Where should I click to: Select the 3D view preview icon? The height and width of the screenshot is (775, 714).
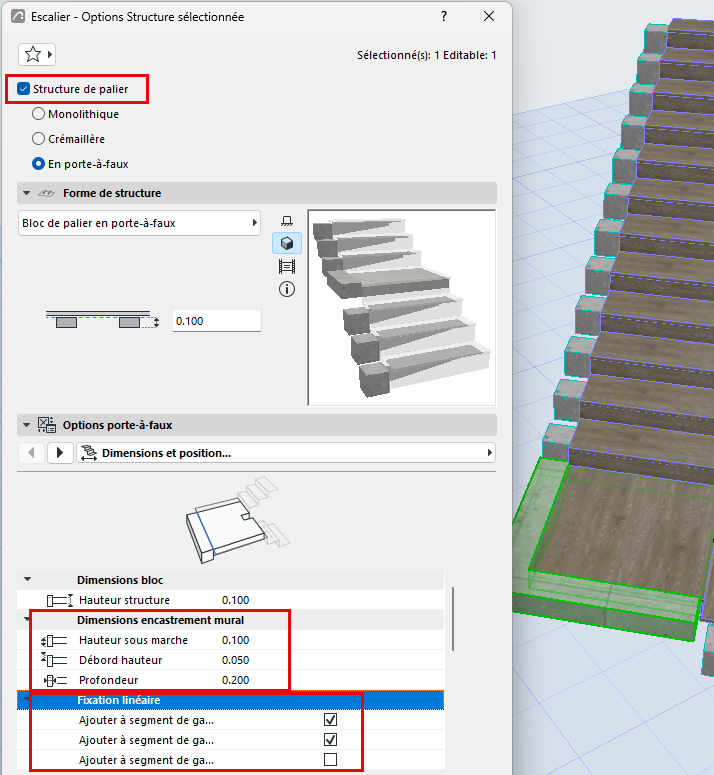coord(287,243)
